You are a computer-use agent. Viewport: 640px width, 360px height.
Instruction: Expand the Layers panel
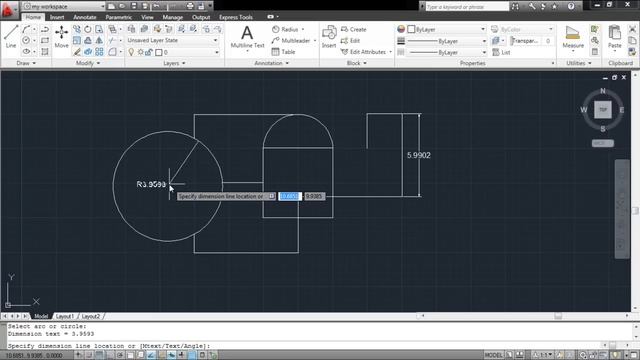(x=174, y=63)
